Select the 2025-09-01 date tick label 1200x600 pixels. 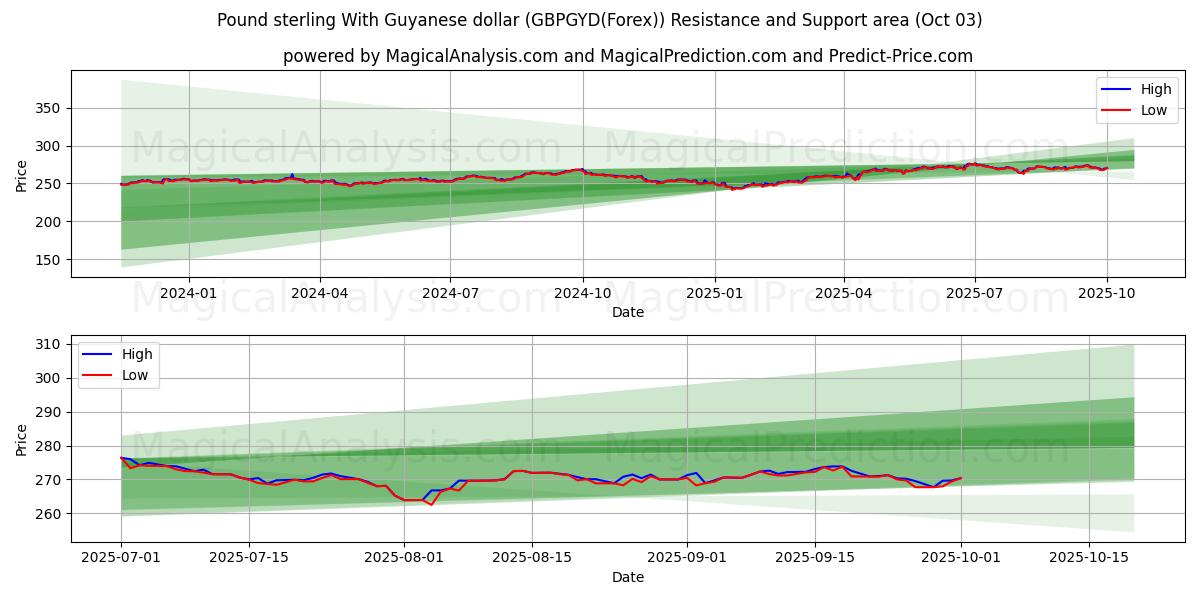pos(687,558)
